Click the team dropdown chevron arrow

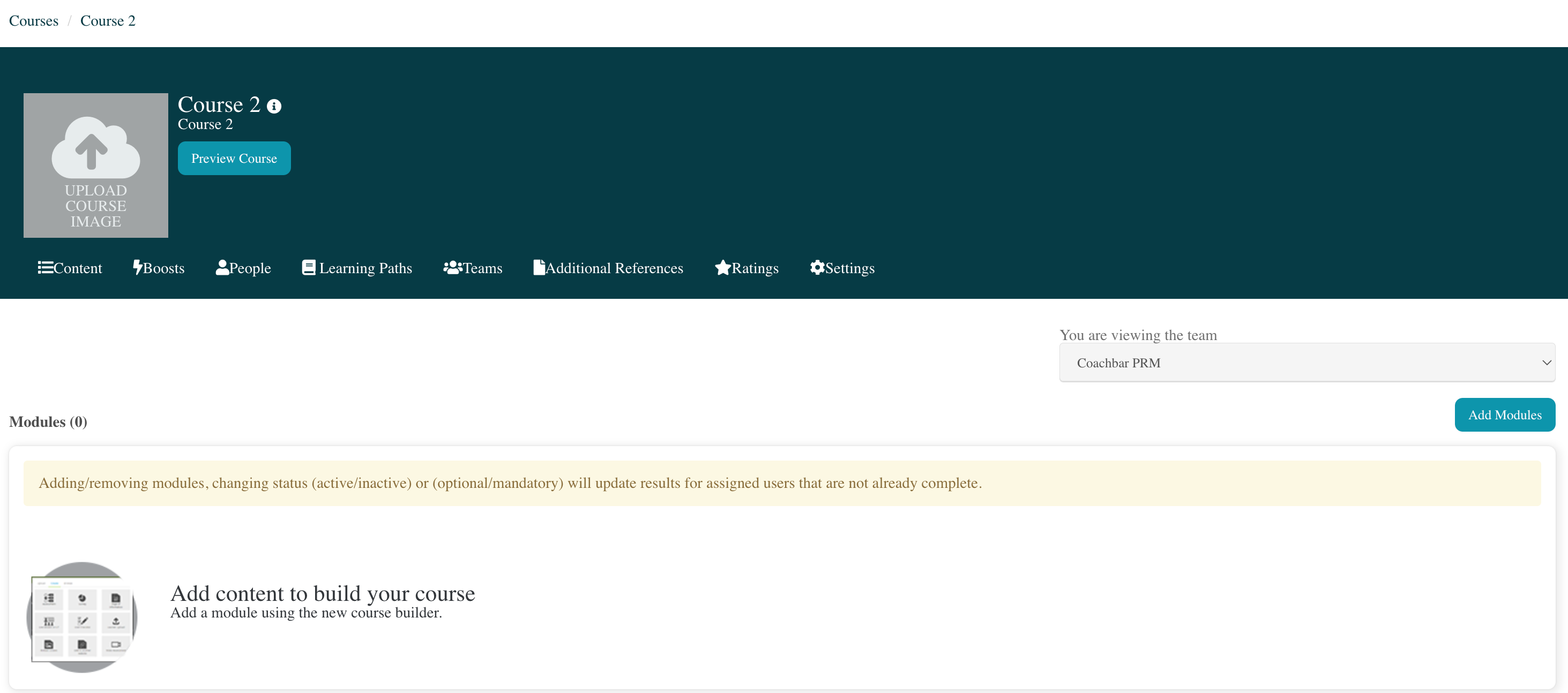pyautogui.click(x=1546, y=363)
